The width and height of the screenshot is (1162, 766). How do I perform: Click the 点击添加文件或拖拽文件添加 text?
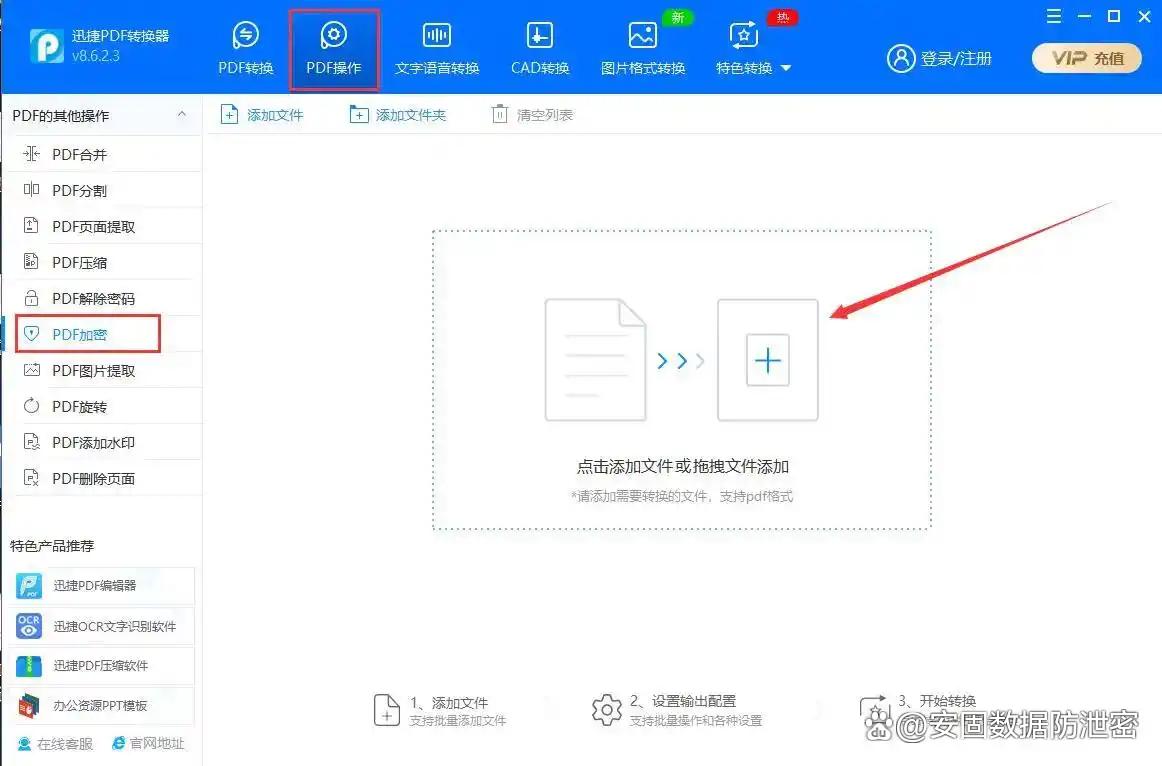pyautogui.click(x=682, y=467)
